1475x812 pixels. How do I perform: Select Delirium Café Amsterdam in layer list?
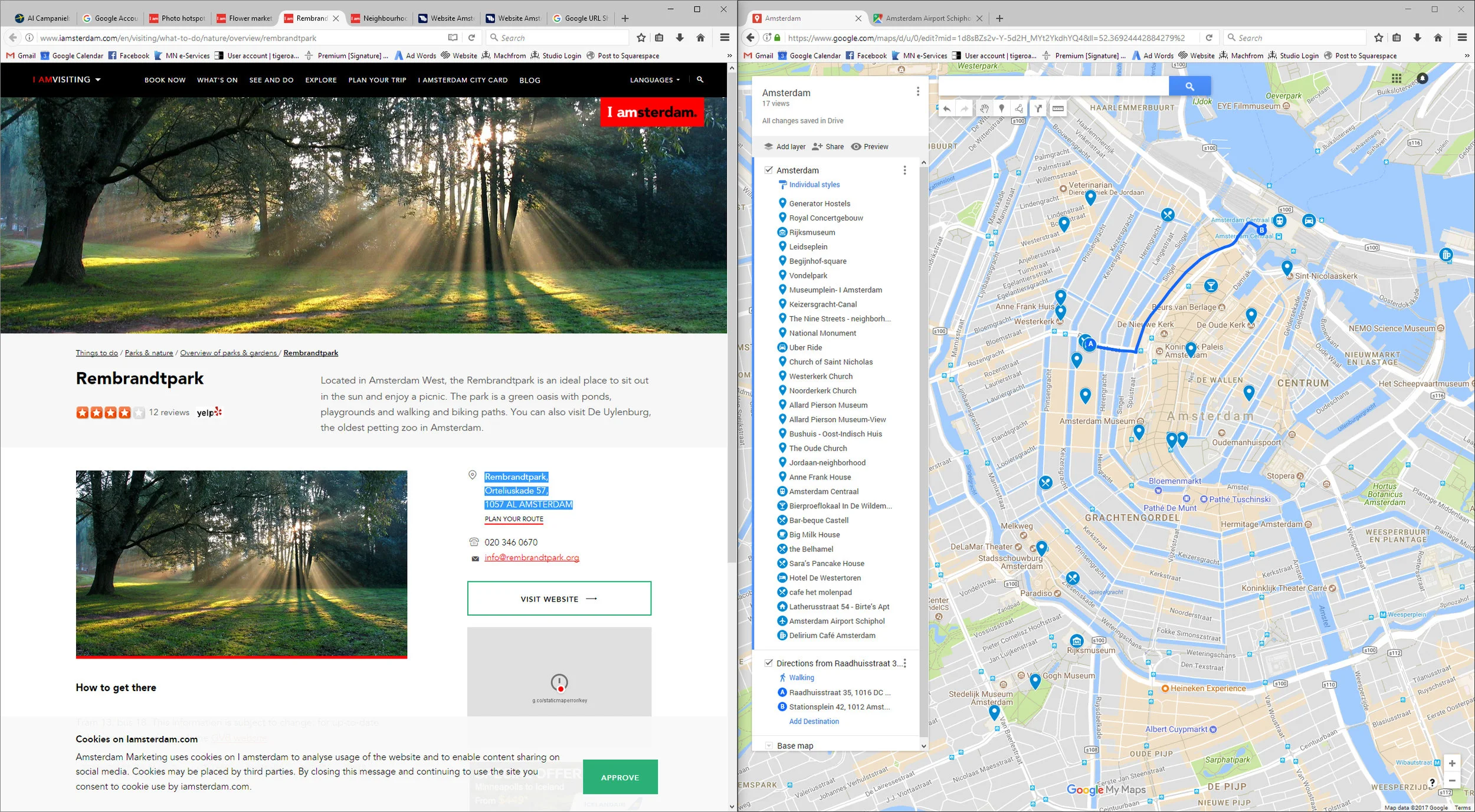pyautogui.click(x=832, y=635)
